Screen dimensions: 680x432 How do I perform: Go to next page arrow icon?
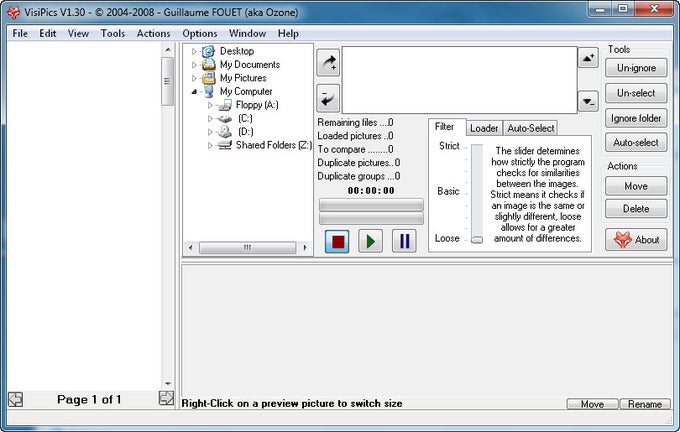pyautogui.click(x=166, y=398)
